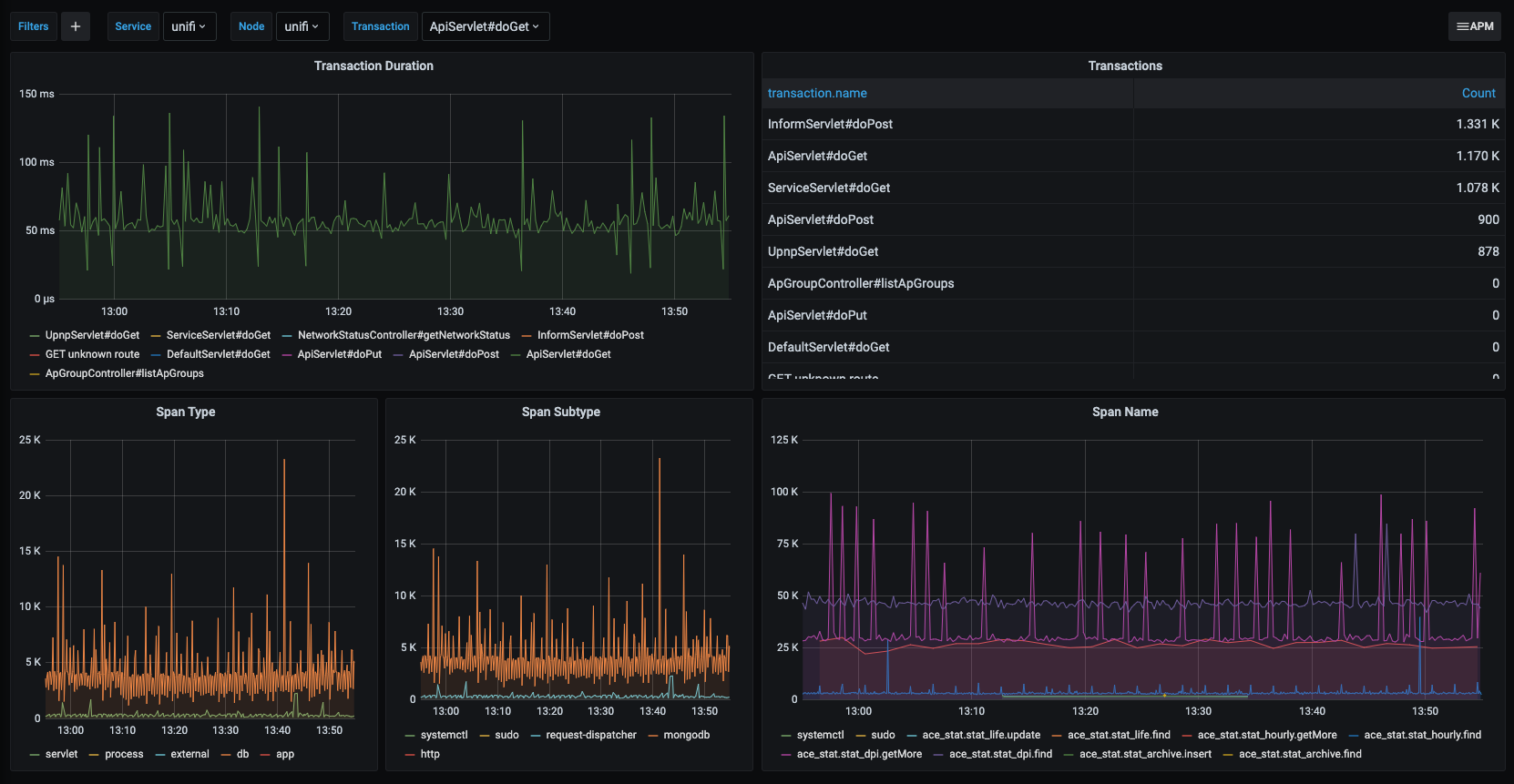This screenshot has width=1514, height=784.
Task: Toggle request-dispatcher series in Span Subtype legend
Action: point(591,735)
